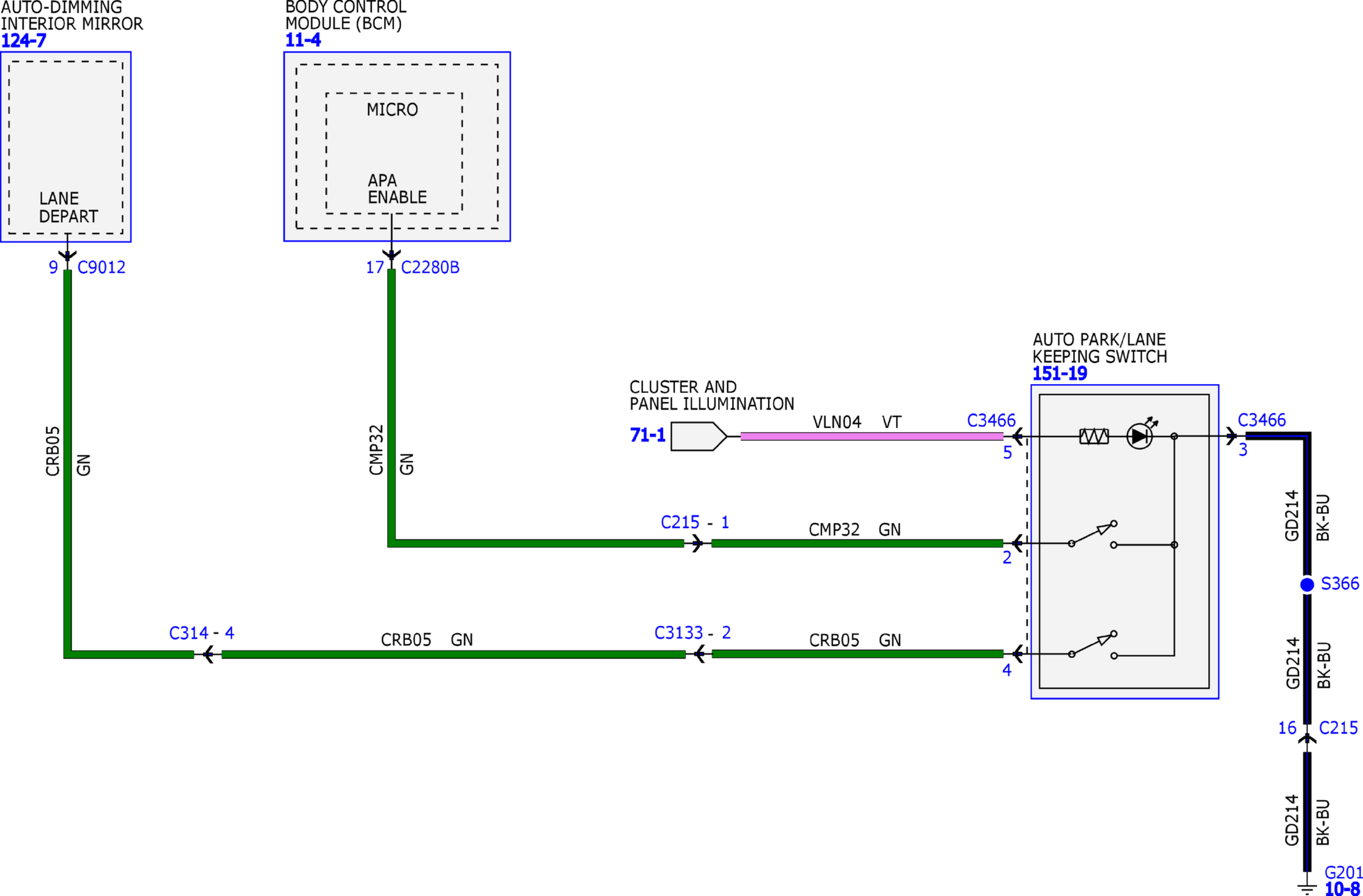Click the C3133 - 2 connector label
This screenshot has width=1363, height=896.
tap(692, 633)
